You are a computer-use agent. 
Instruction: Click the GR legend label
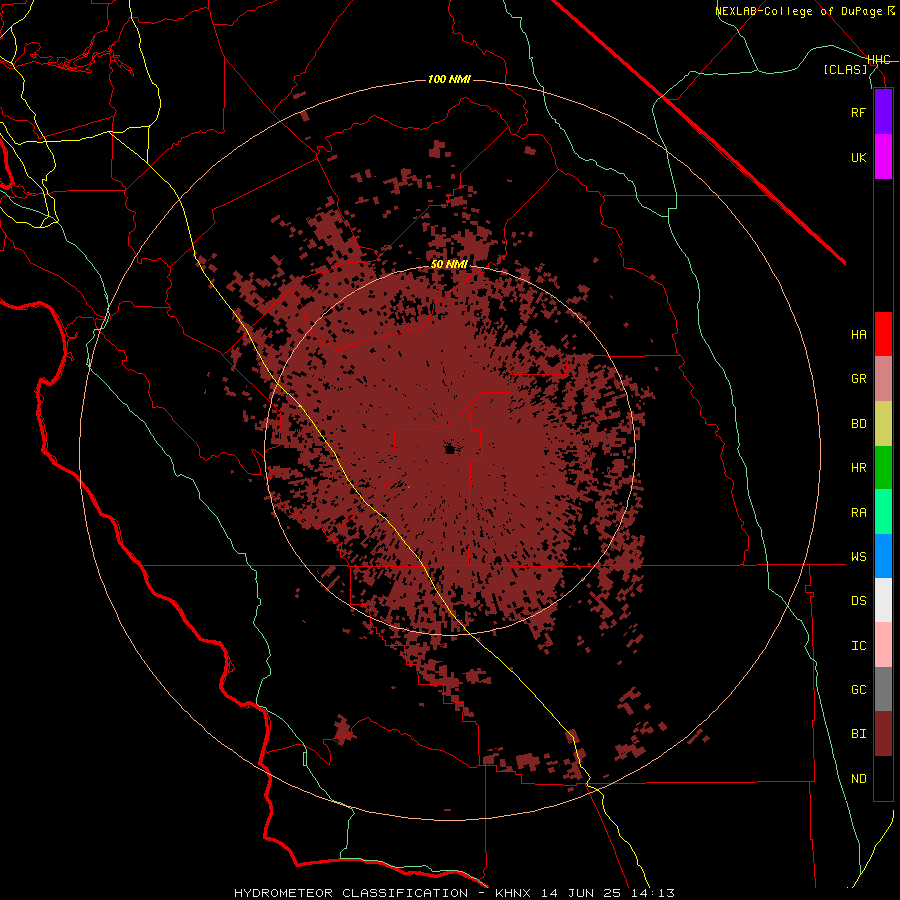tap(859, 379)
